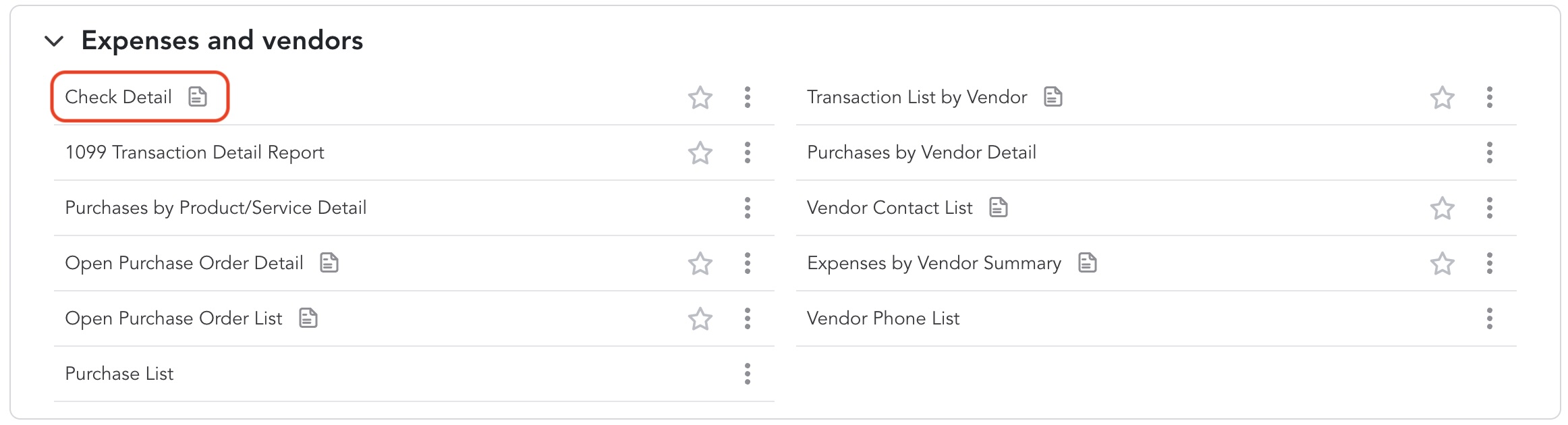Click document icon beside Transaction List by Vendor
1568x425 pixels.
(1053, 97)
